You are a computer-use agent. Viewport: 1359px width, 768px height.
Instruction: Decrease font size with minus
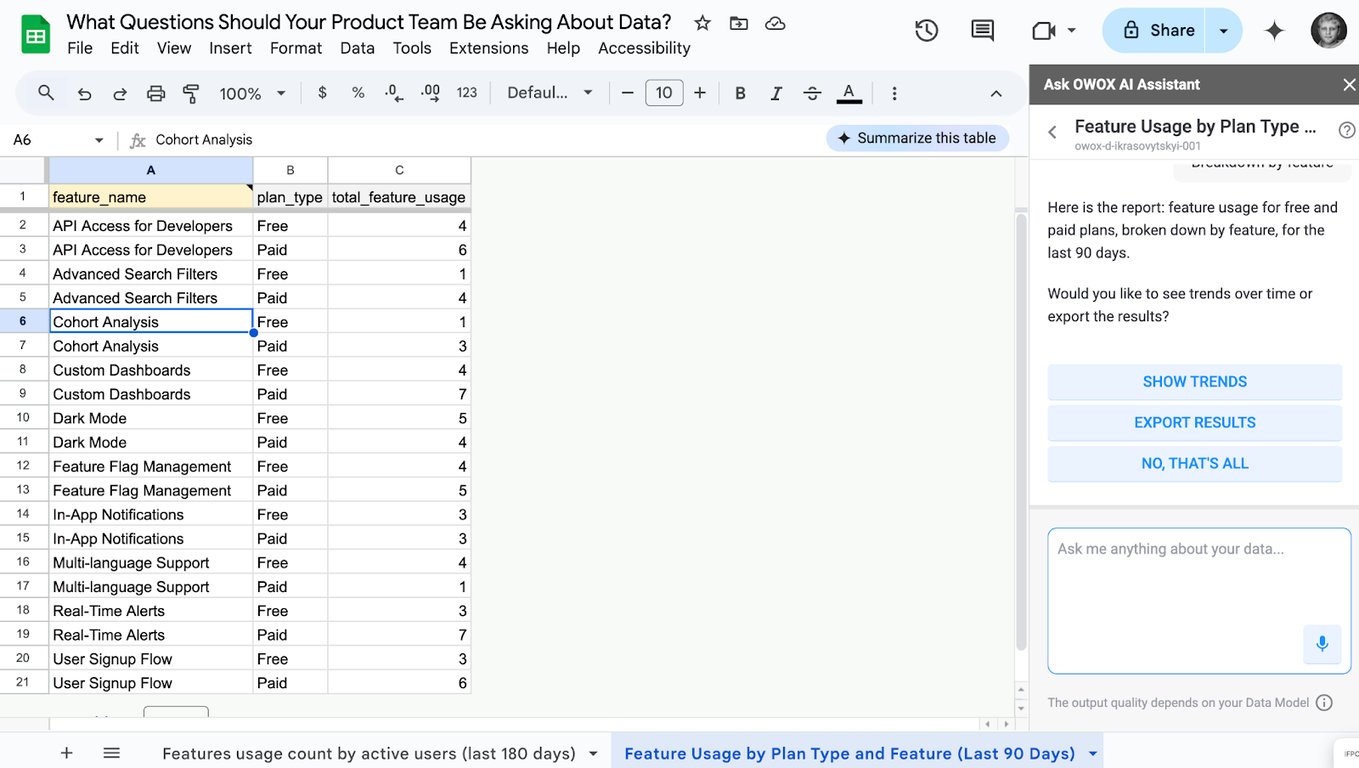pyautogui.click(x=628, y=93)
